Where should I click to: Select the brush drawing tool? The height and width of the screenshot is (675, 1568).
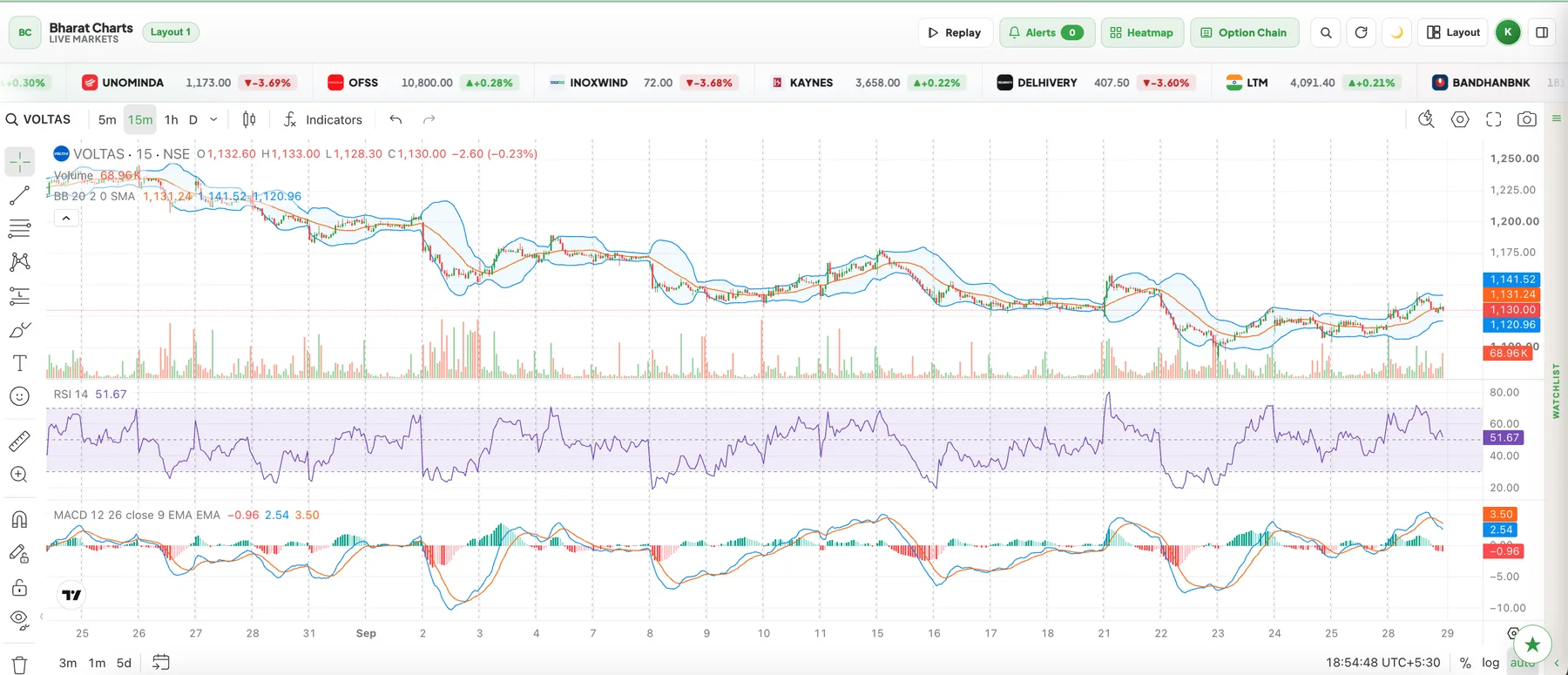[x=19, y=330]
